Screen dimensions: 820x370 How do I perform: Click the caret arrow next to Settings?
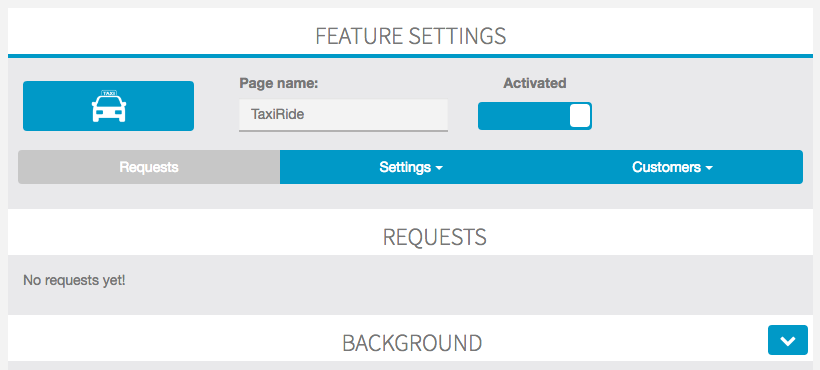coord(439,168)
